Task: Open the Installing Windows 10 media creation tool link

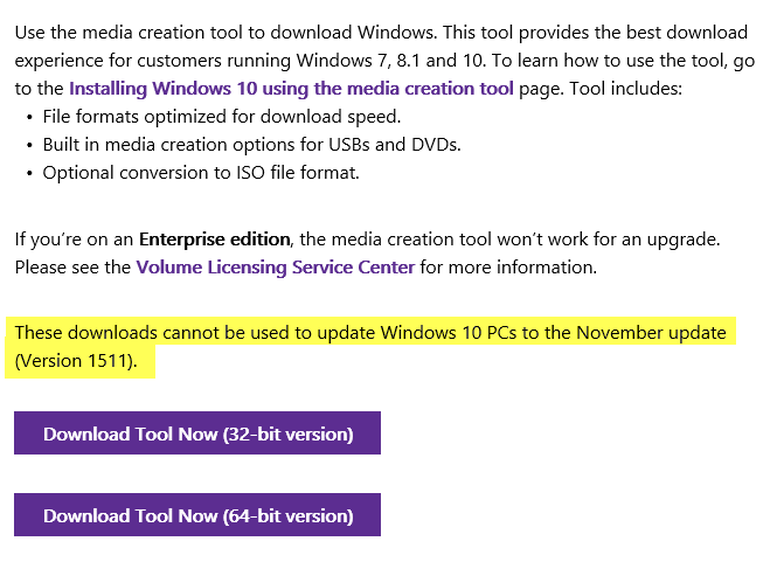Action: [x=291, y=88]
